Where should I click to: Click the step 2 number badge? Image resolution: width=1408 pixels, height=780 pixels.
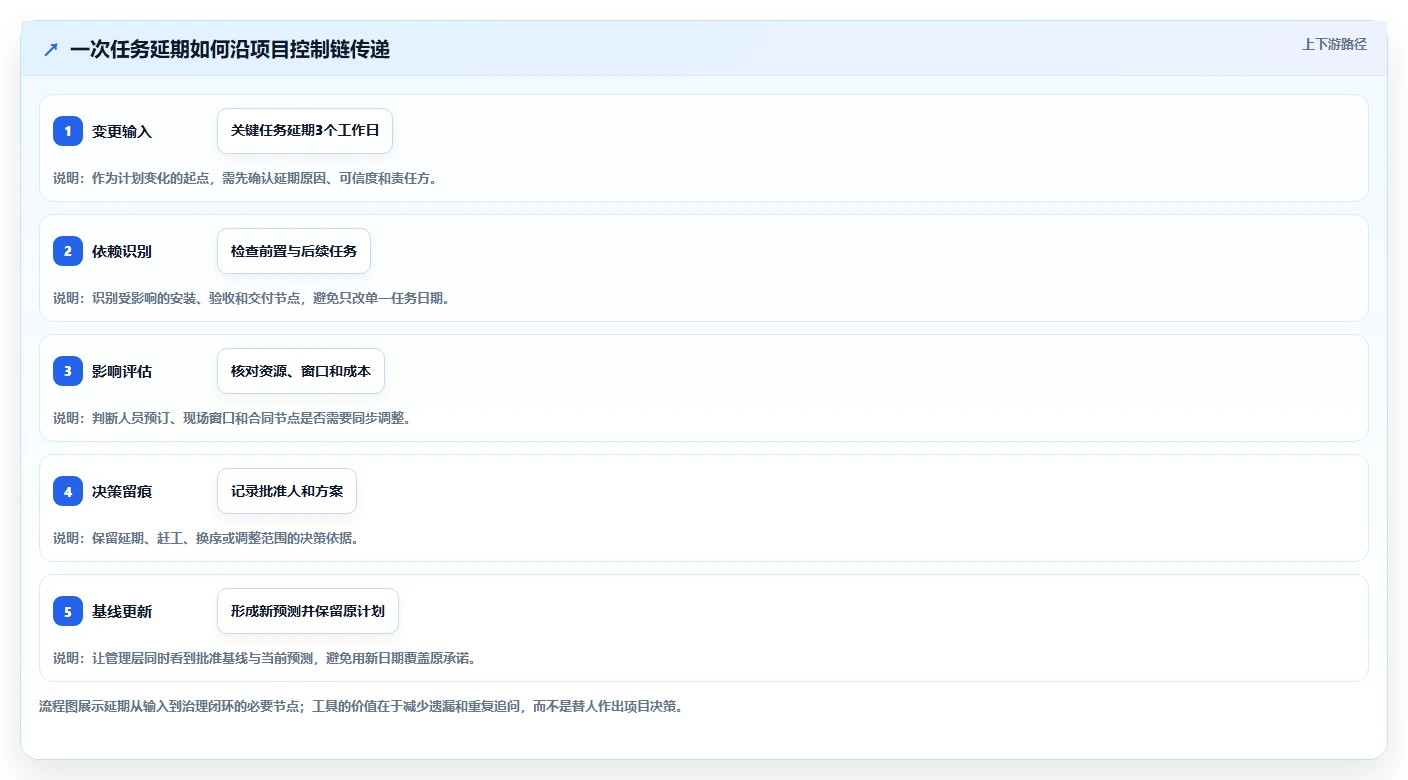(x=68, y=251)
